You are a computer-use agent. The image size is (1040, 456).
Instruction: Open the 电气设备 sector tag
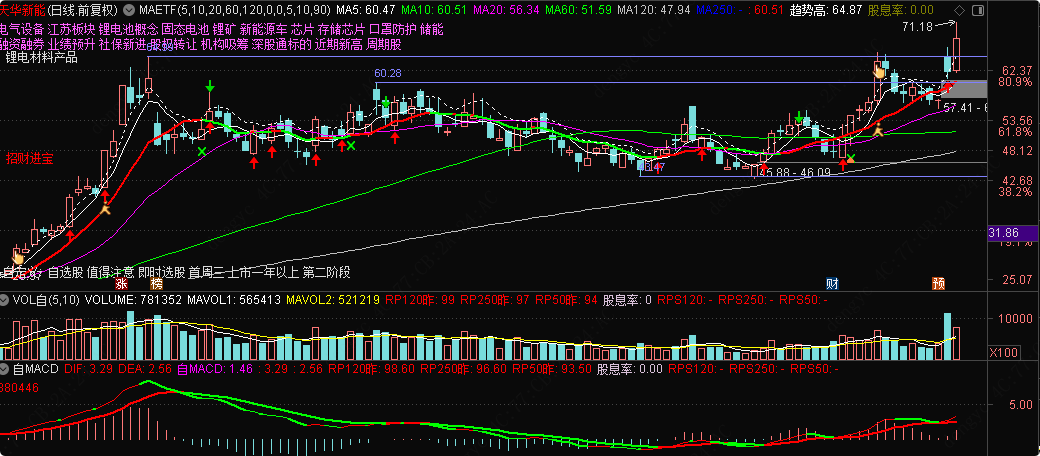click(21, 28)
